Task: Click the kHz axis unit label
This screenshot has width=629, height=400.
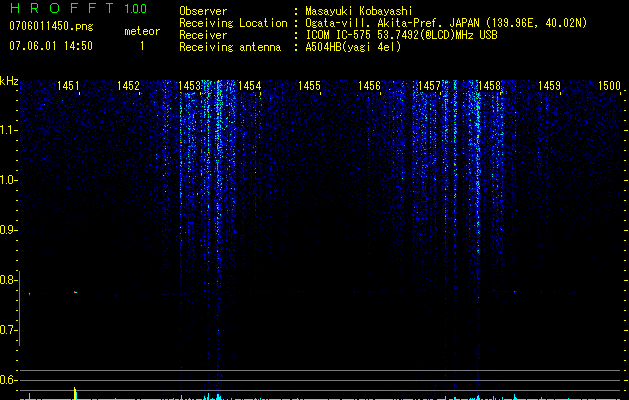Action: click(9, 81)
